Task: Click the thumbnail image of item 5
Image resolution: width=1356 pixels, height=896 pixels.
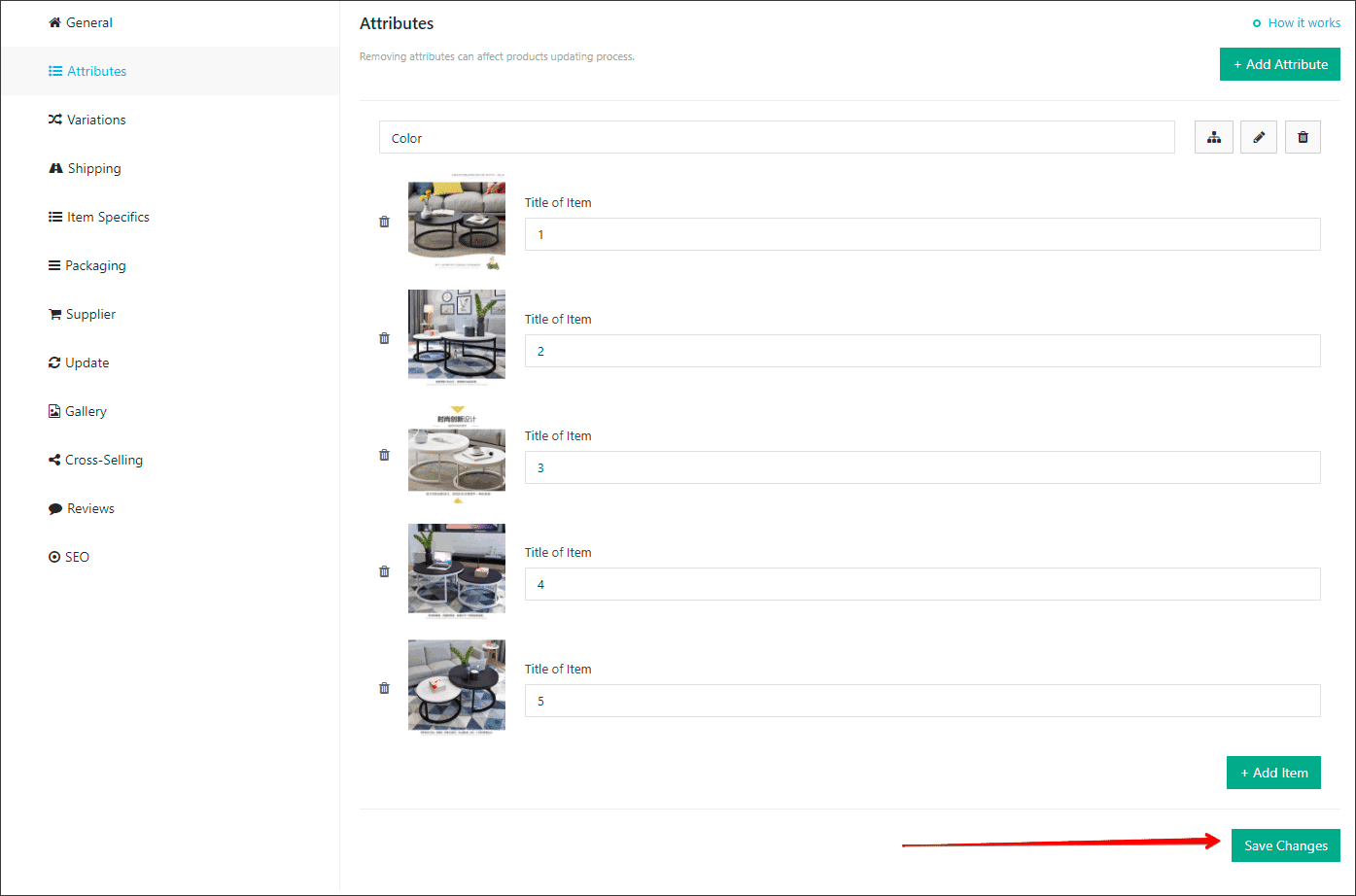Action: [457, 688]
